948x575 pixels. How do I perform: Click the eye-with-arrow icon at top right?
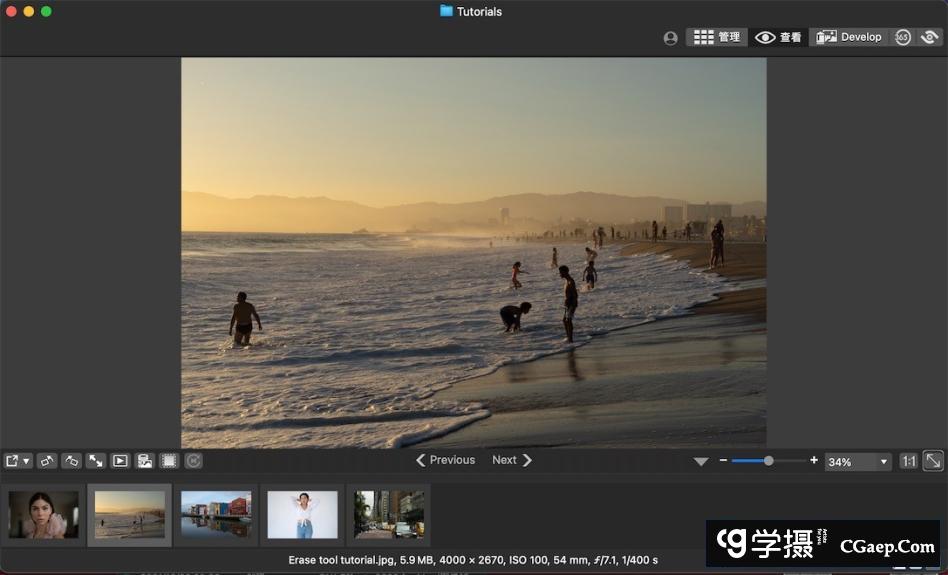click(930, 37)
